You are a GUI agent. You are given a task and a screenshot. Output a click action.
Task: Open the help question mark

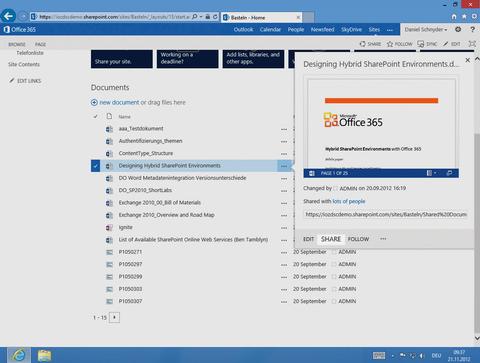[x=472, y=29]
